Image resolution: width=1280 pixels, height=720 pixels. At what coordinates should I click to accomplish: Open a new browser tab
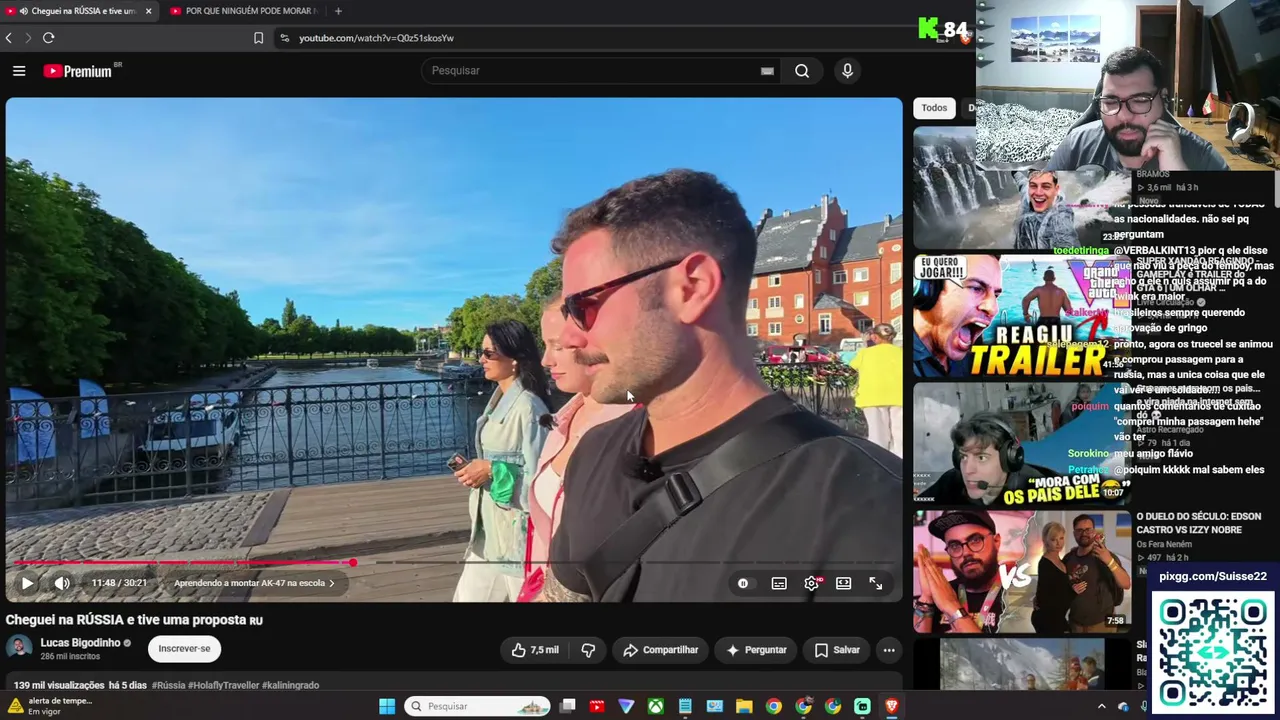338,11
